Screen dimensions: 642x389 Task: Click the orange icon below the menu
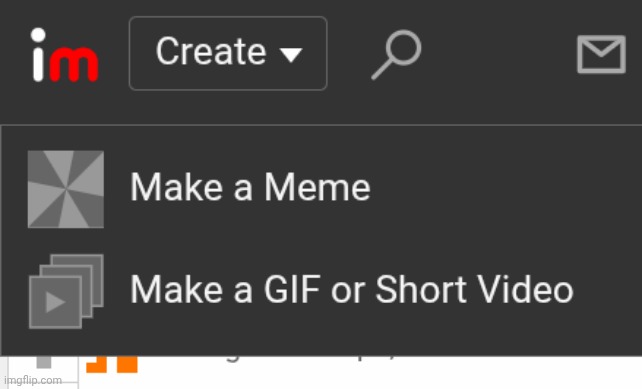[112, 365]
